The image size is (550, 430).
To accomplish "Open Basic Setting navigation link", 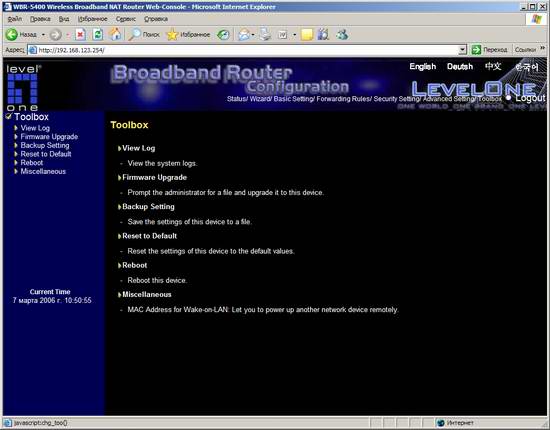I will coord(293,99).
